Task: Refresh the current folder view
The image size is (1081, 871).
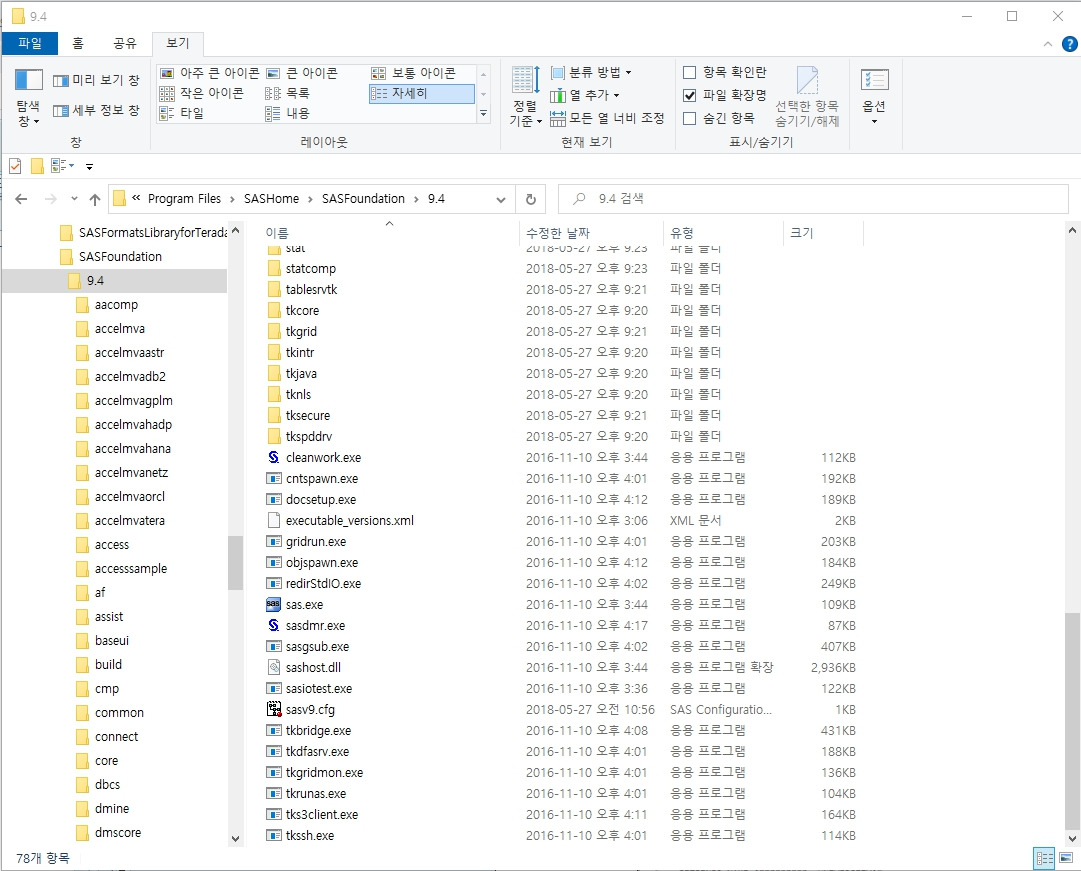Action: tap(531, 199)
